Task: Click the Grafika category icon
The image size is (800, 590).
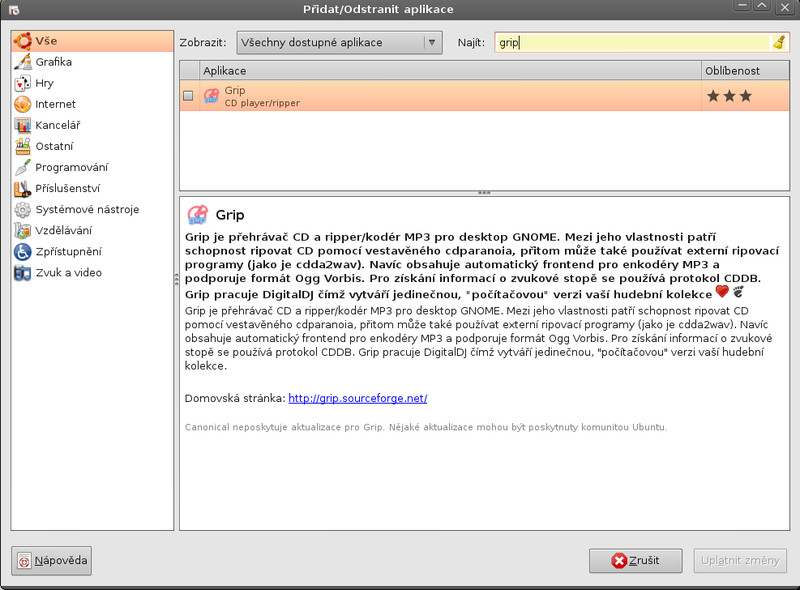Action: (22, 62)
